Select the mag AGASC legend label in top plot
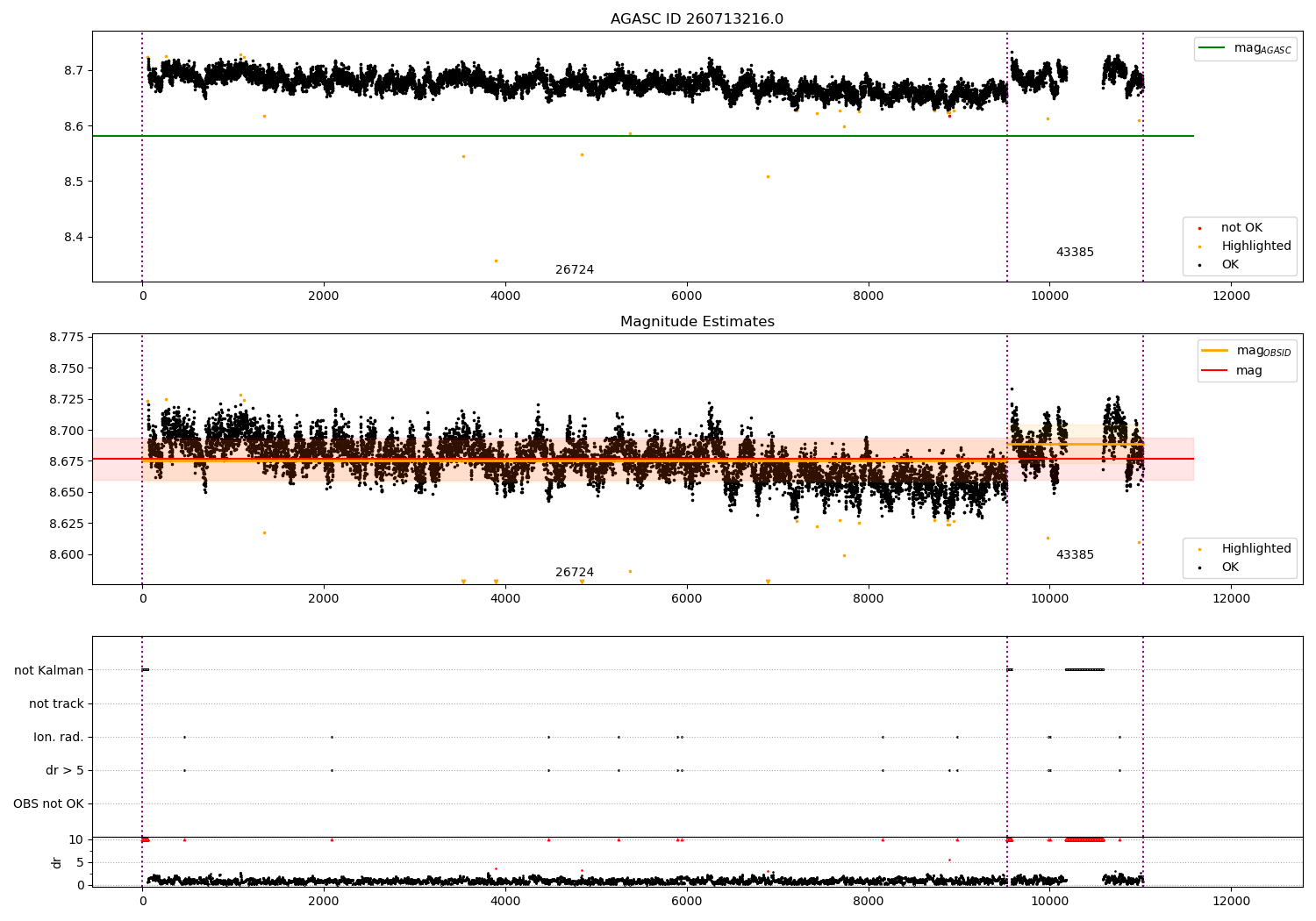The image size is (1316, 921). (1262, 48)
